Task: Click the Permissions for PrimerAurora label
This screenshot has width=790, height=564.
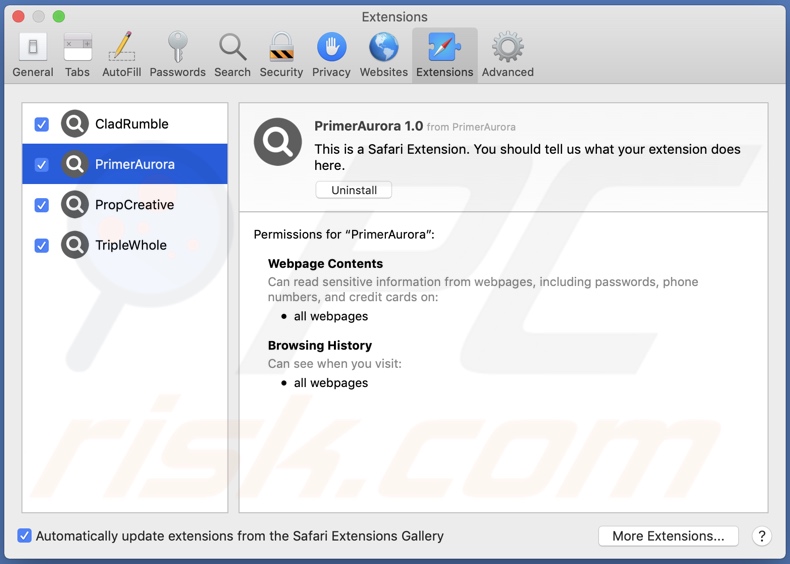Action: [x=344, y=234]
